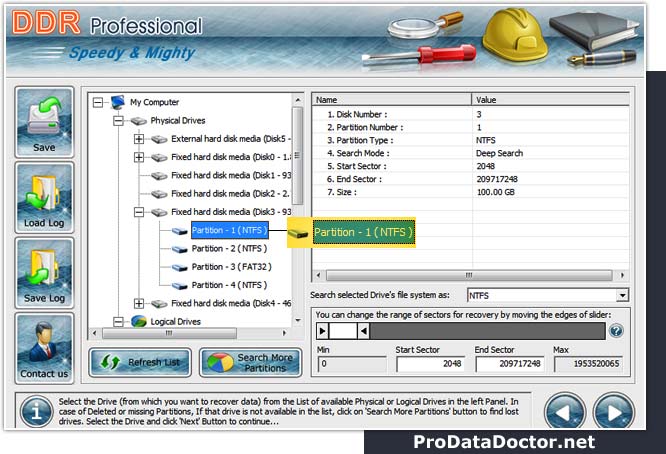
Task: Click drive icon beside Partition - 3 (FAT32)
Action: point(180,268)
